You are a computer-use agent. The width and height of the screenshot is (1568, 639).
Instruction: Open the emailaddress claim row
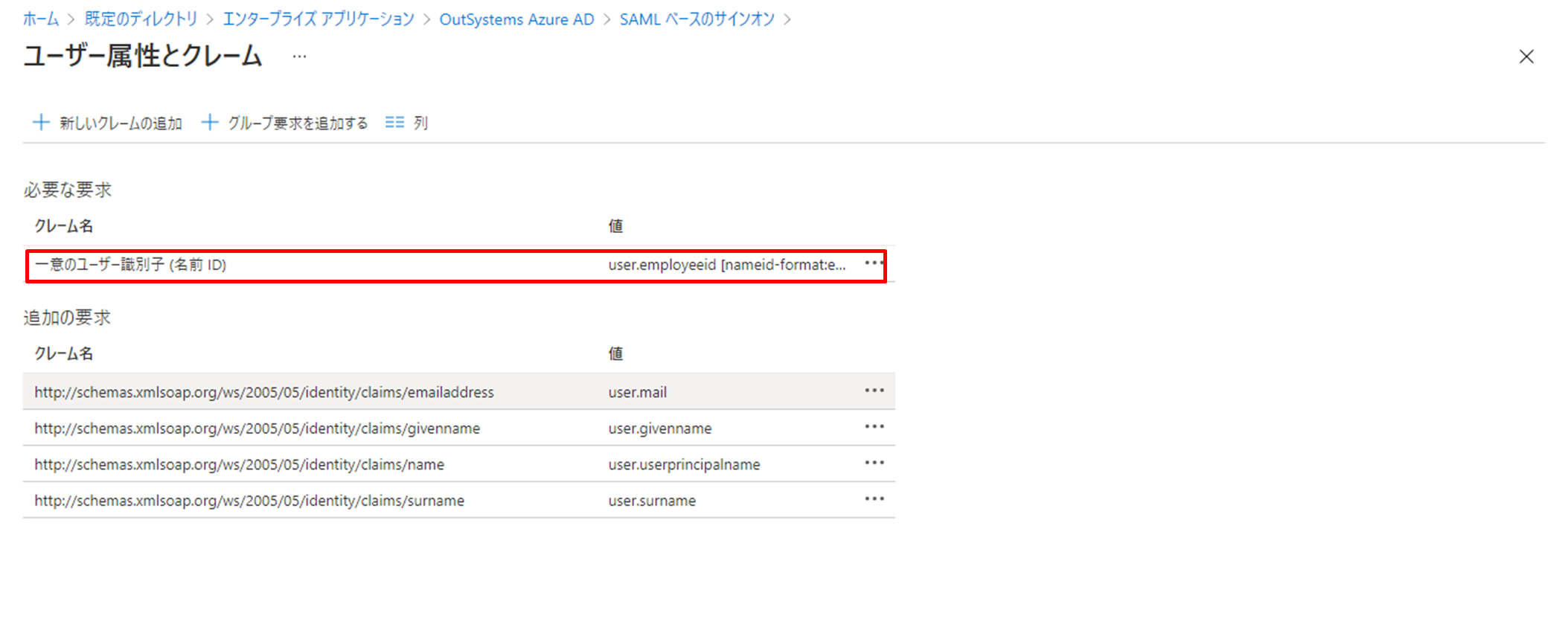click(264, 392)
